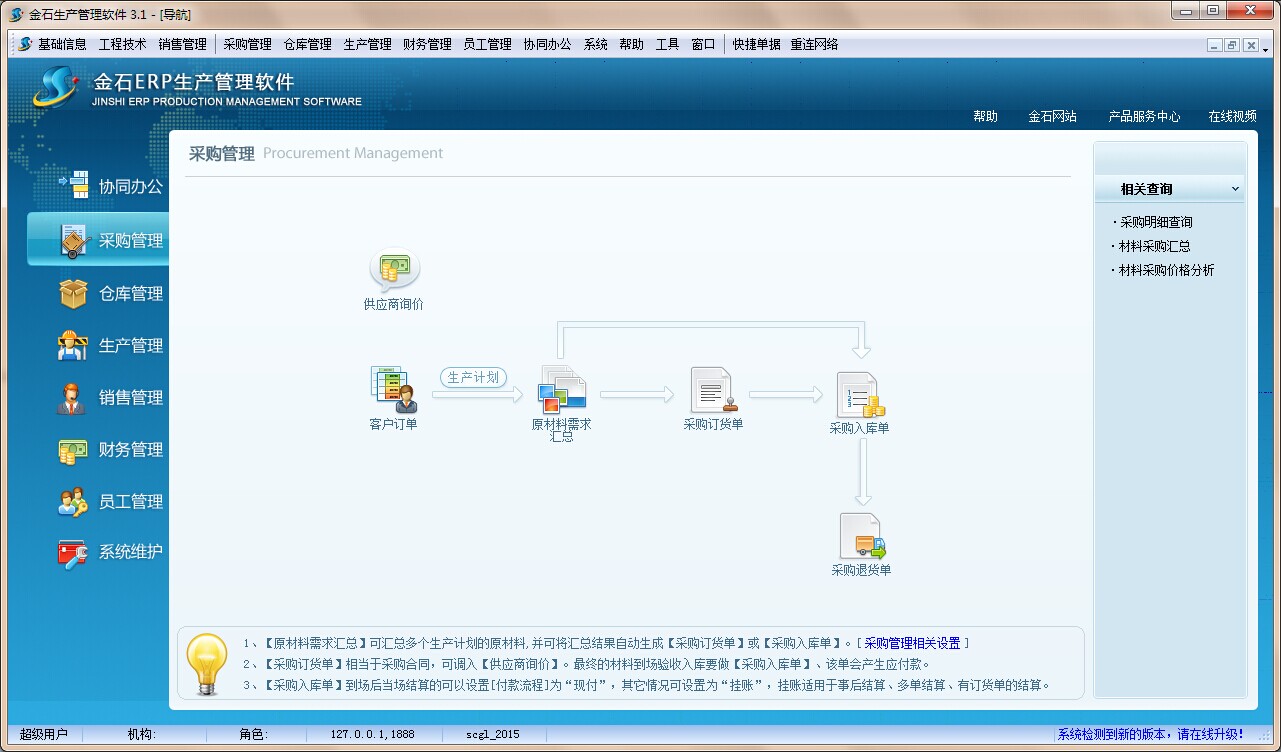Select 仓库管理 in the sidebar
Viewport: 1281px width, 752px height.
(110, 293)
